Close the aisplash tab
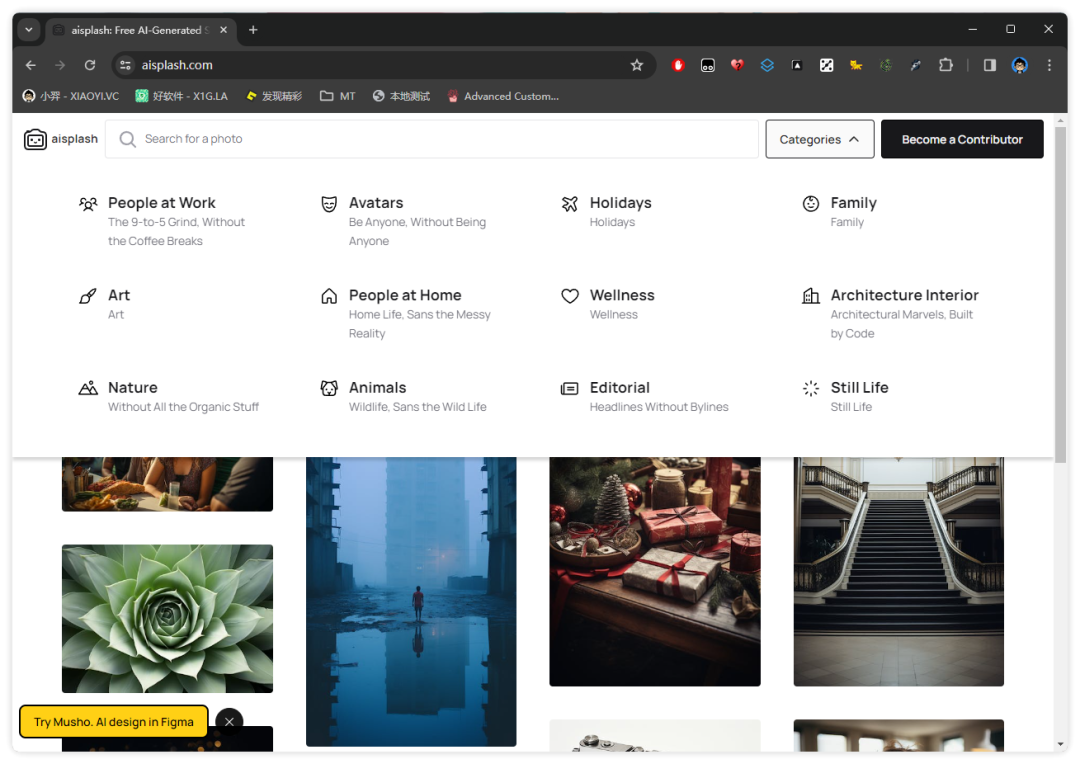1080x764 pixels. click(x=223, y=30)
